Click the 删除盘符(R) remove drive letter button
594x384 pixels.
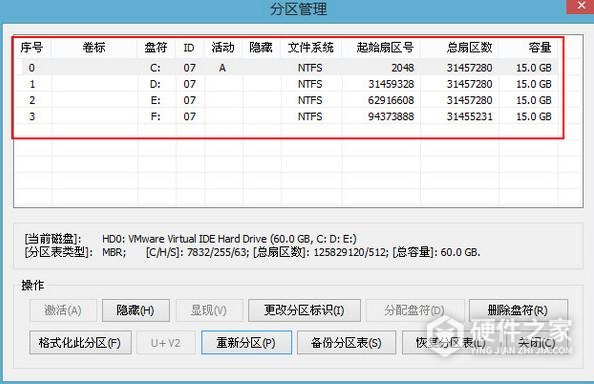[x=518, y=311]
